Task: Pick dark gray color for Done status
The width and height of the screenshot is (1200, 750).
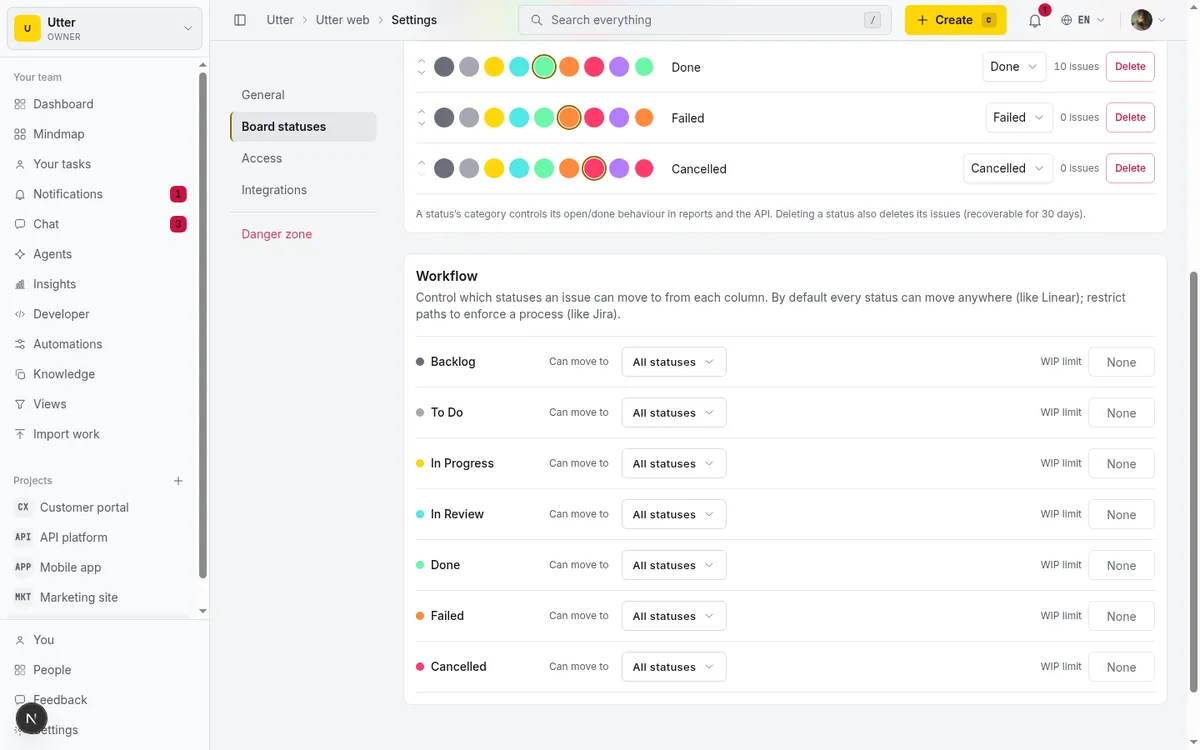Action: 444,67
